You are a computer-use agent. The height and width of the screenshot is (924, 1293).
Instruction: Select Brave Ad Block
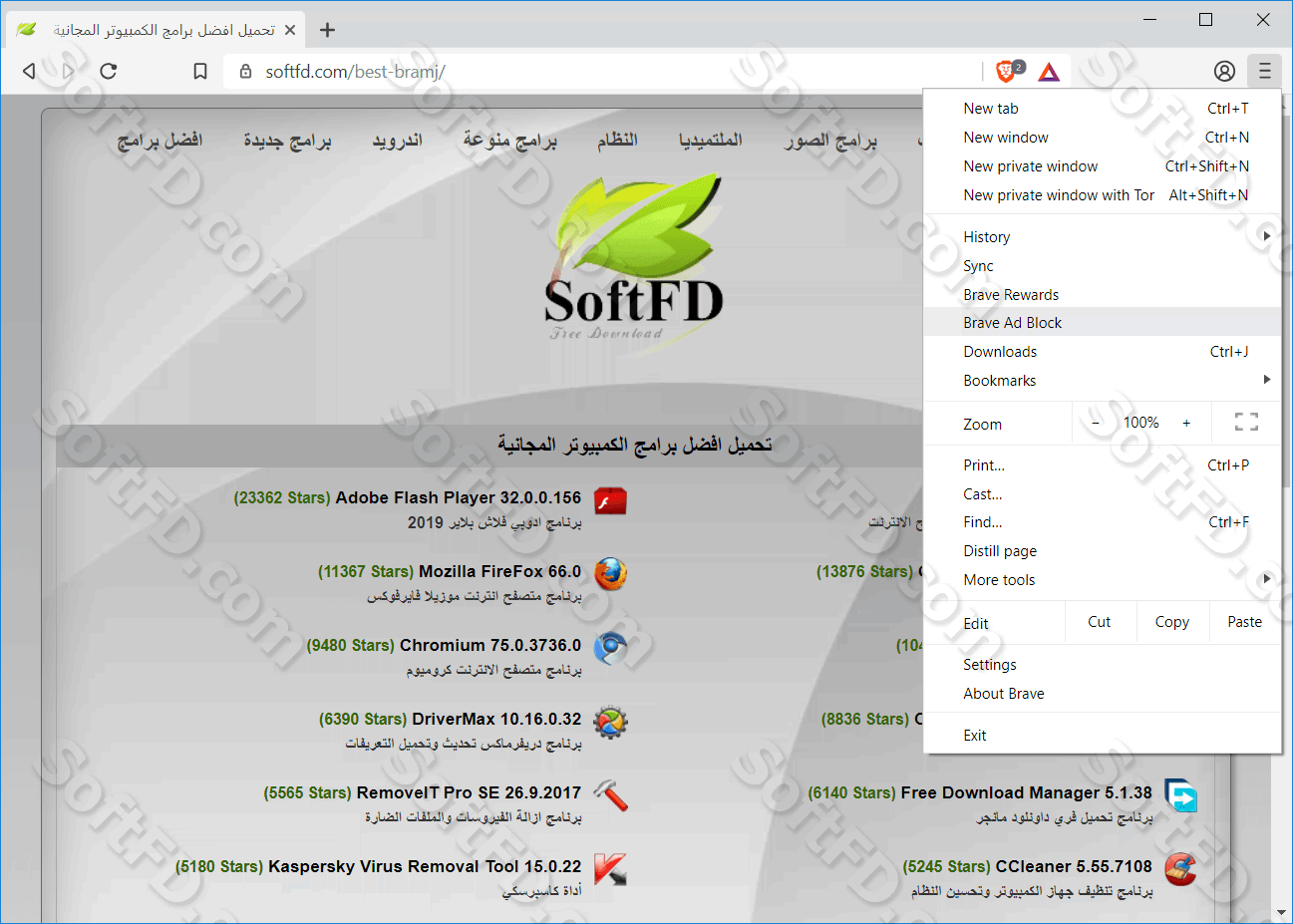pyautogui.click(x=1102, y=323)
